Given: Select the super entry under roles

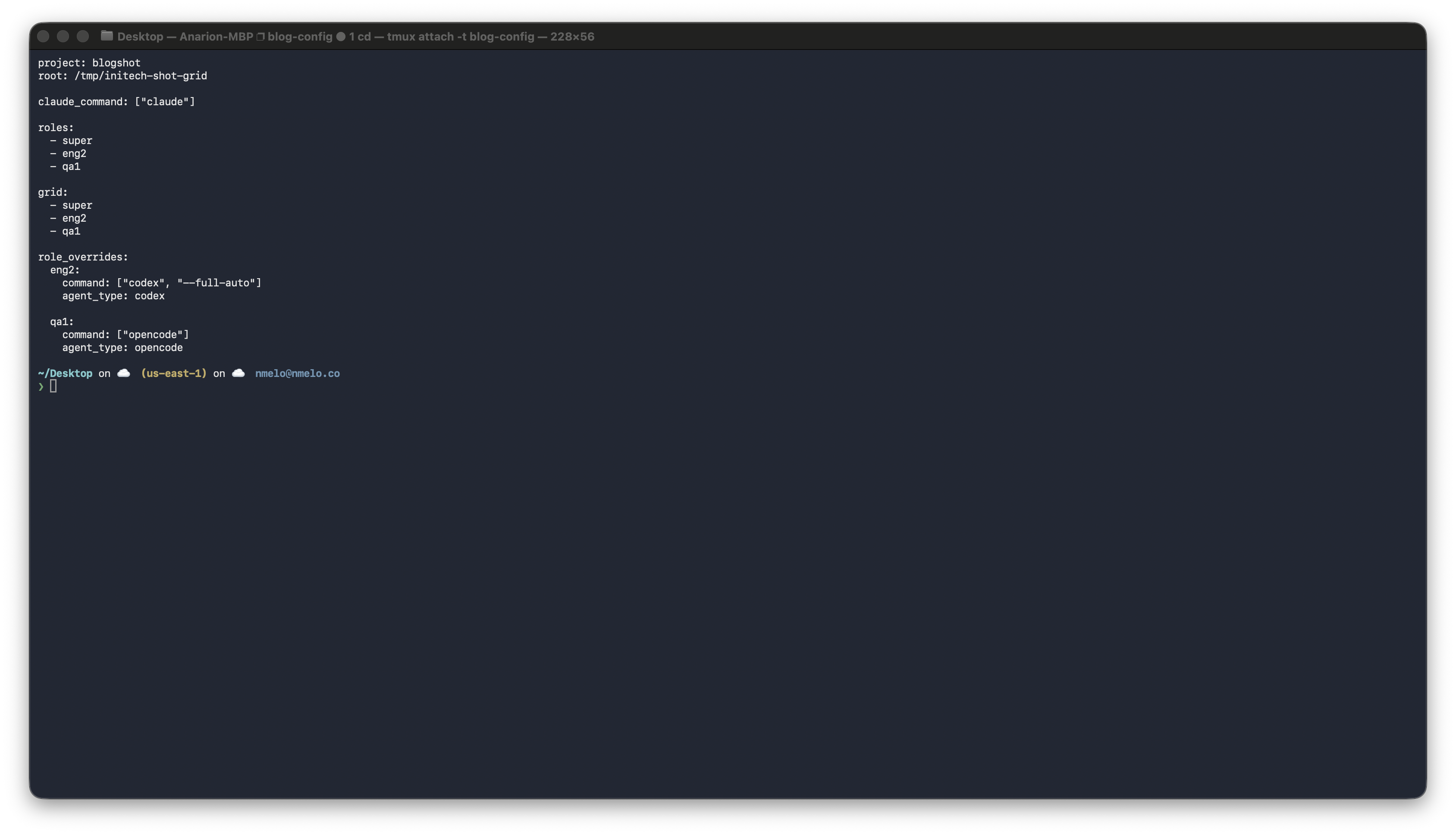Looking at the screenshot, I should [77, 141].
